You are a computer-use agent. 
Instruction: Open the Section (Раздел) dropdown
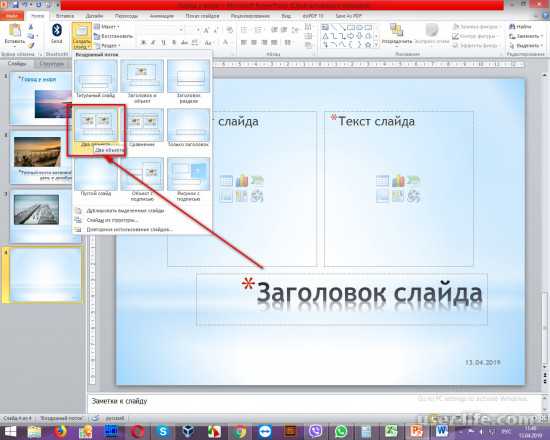pos(107,46)
